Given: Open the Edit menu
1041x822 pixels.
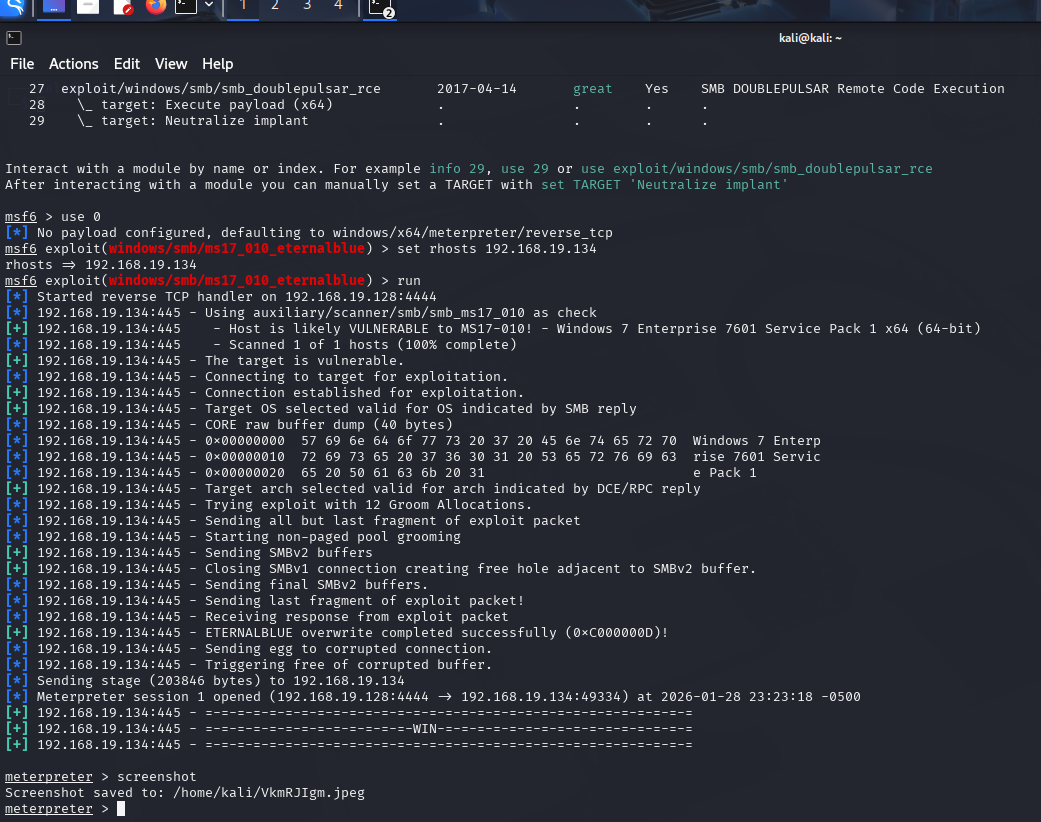Looking at the screenshot, I should point(127,64).
